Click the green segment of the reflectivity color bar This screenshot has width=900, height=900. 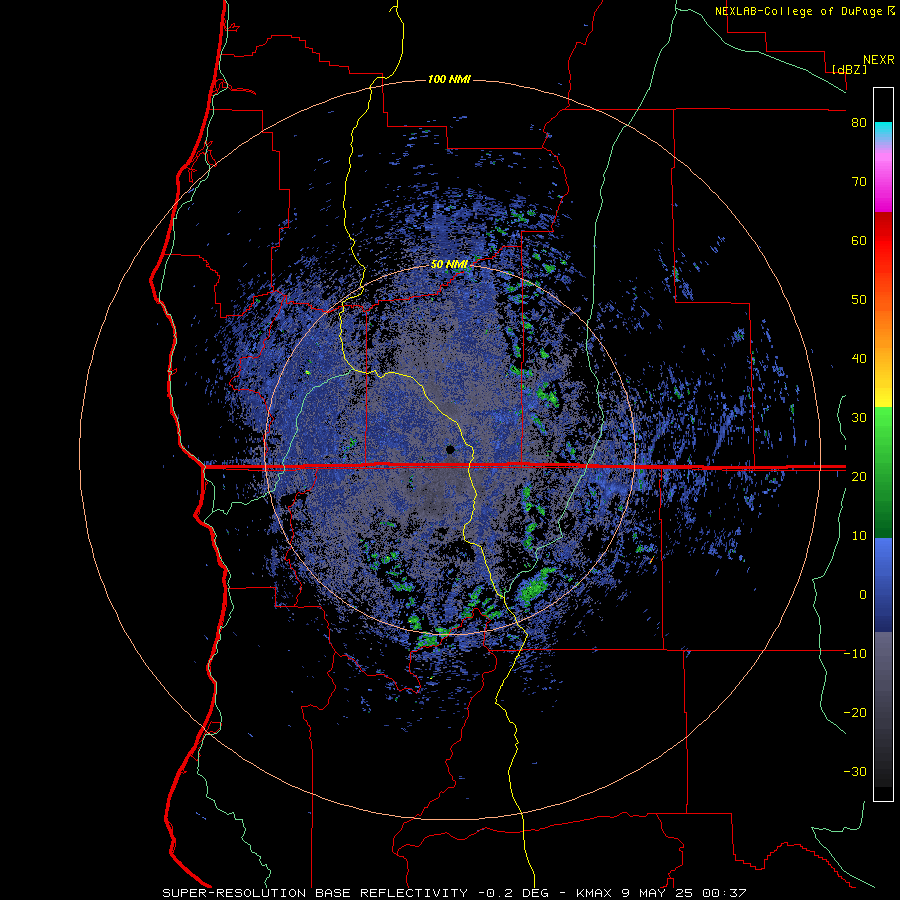point(883,472)
